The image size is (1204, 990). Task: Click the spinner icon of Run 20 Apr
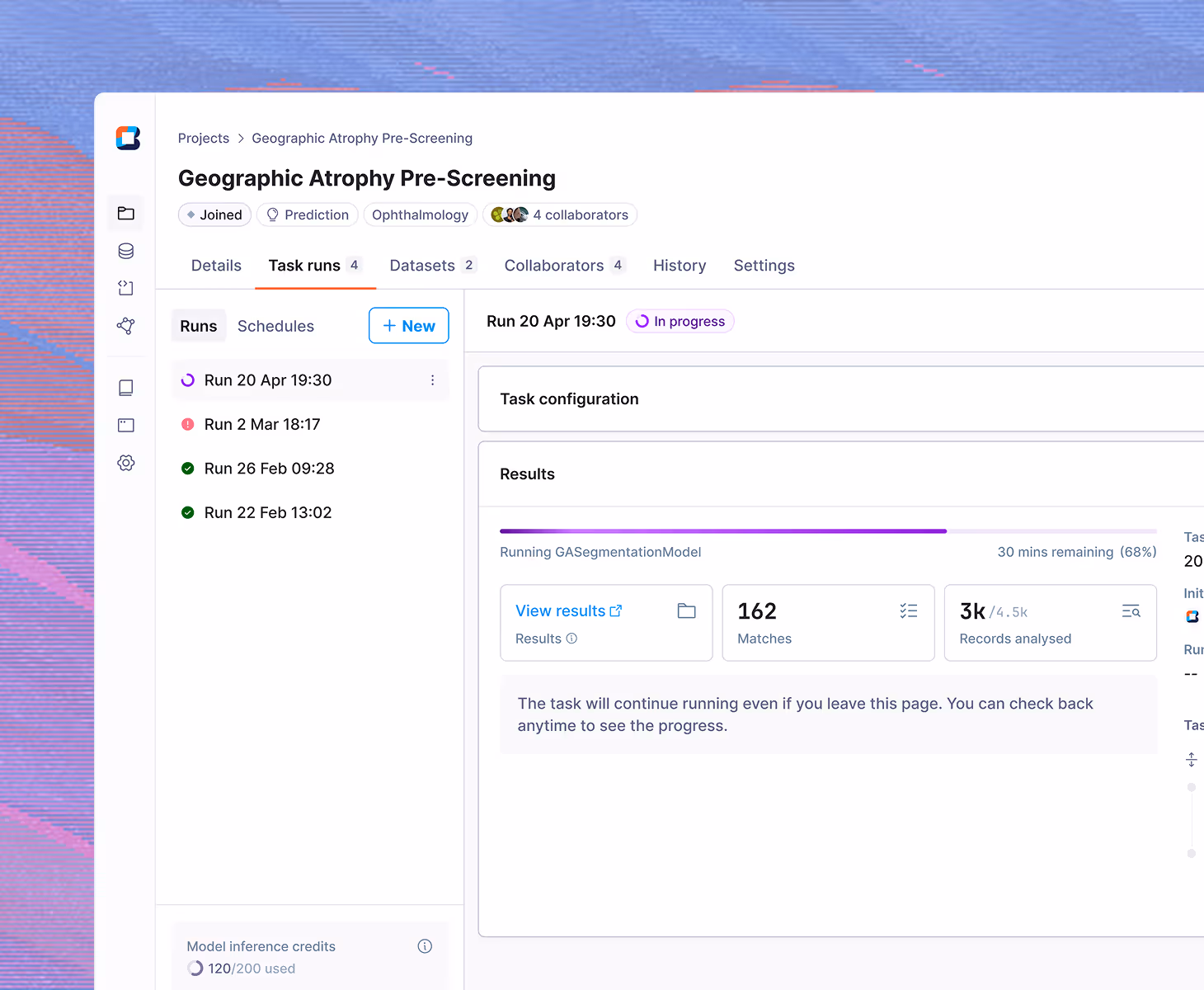pyautogui.click(x=188, y=380)
